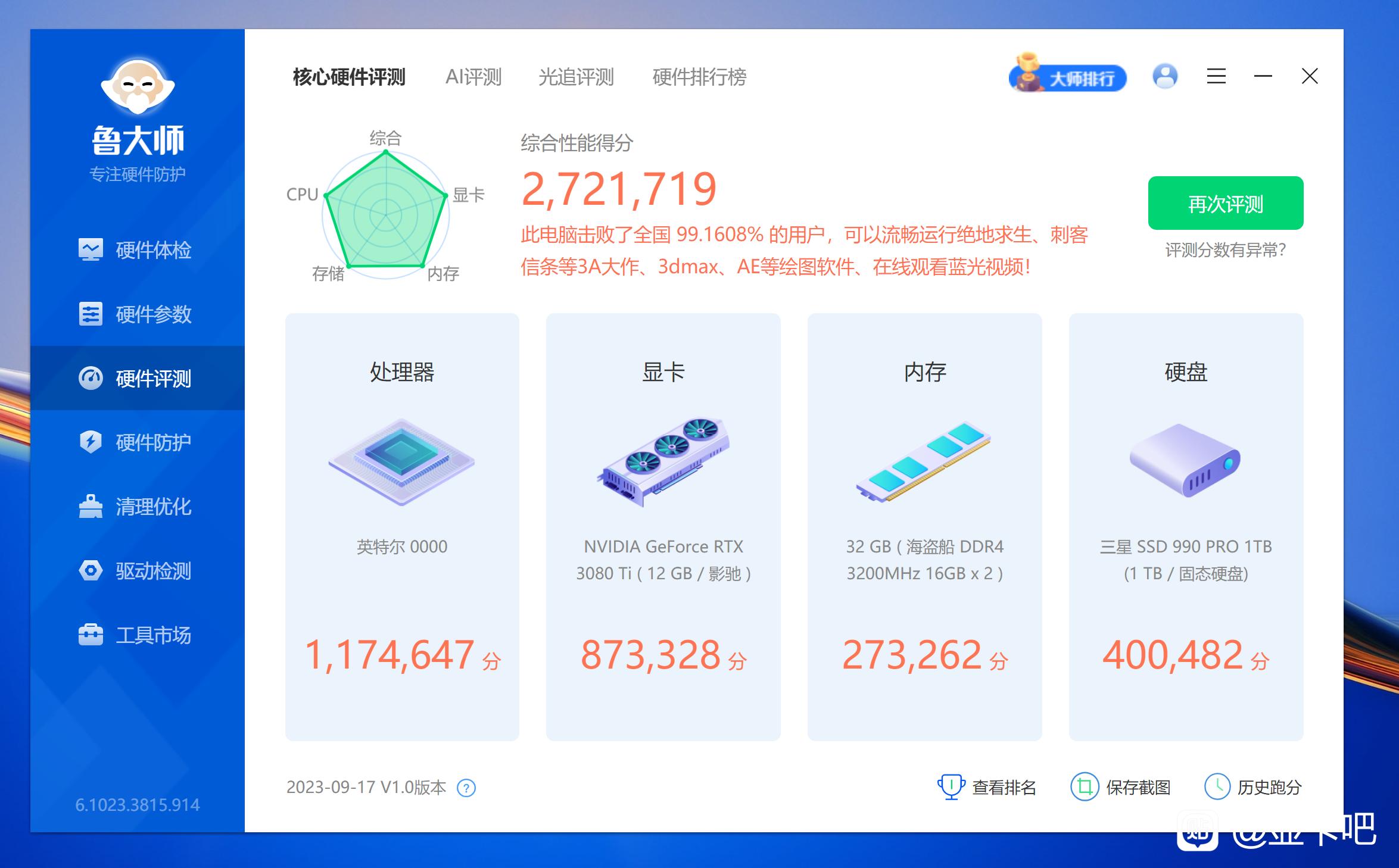
Task: Click the 32 GB 海盗船 DDR4 description
Action: tap(925, 560)
